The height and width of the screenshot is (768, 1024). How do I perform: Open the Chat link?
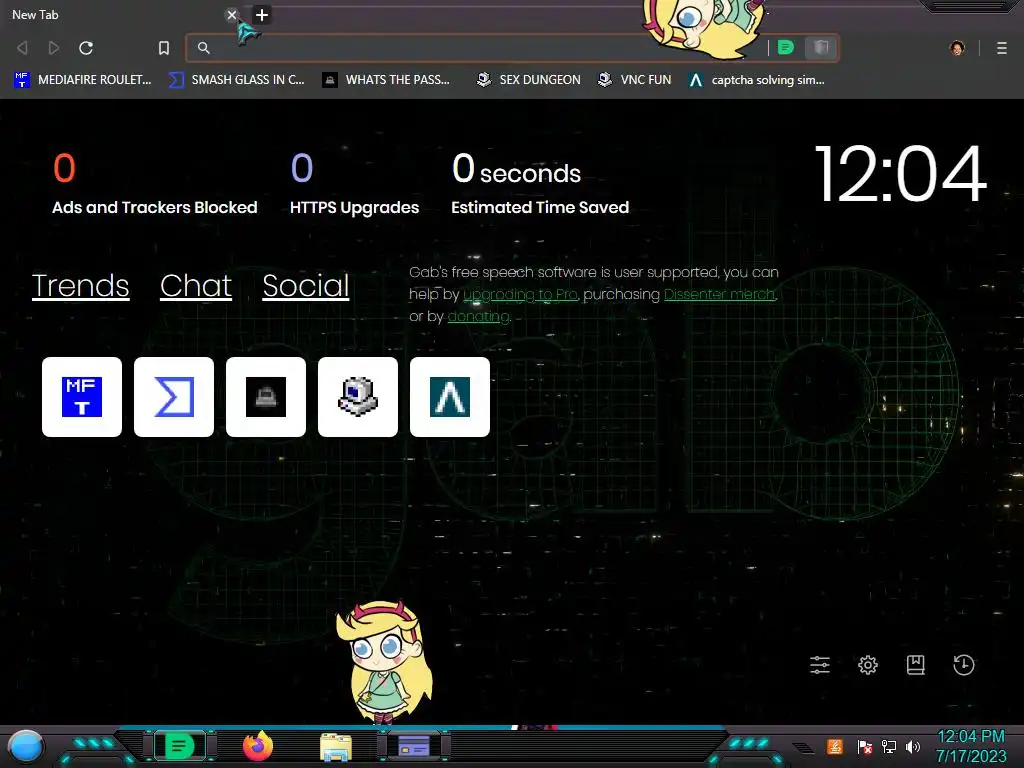(196, 285)
